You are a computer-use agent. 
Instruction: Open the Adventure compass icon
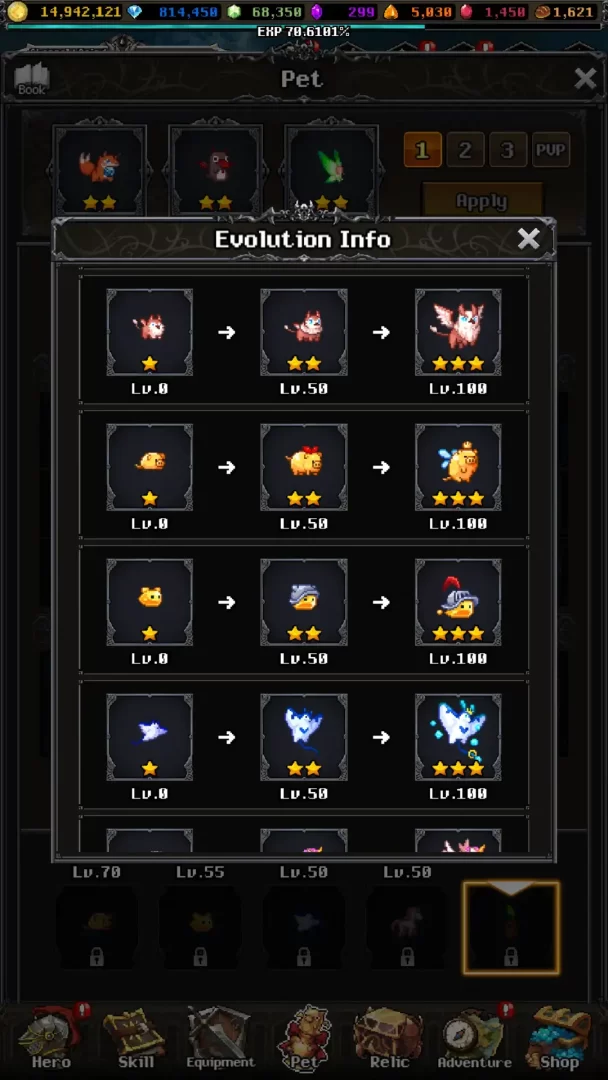(475, 1037)
